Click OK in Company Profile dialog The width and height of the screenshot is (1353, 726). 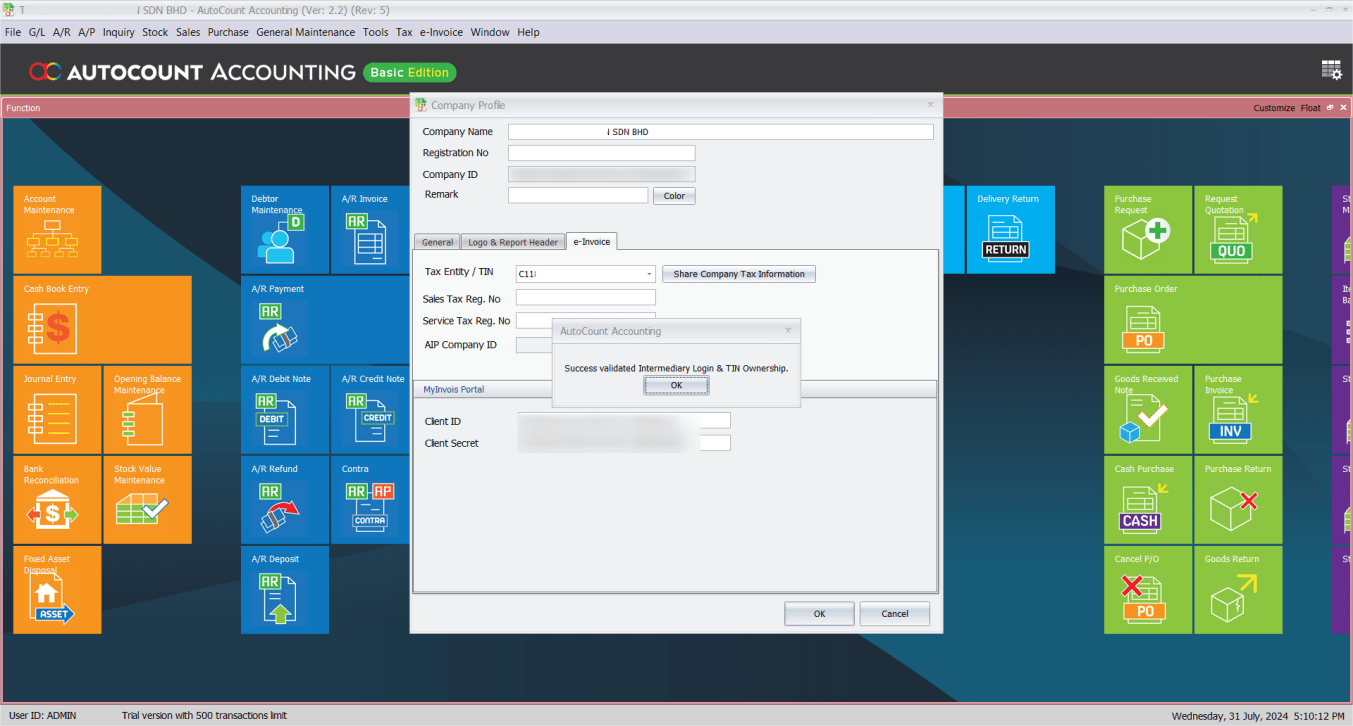click(x=819, y=614)
